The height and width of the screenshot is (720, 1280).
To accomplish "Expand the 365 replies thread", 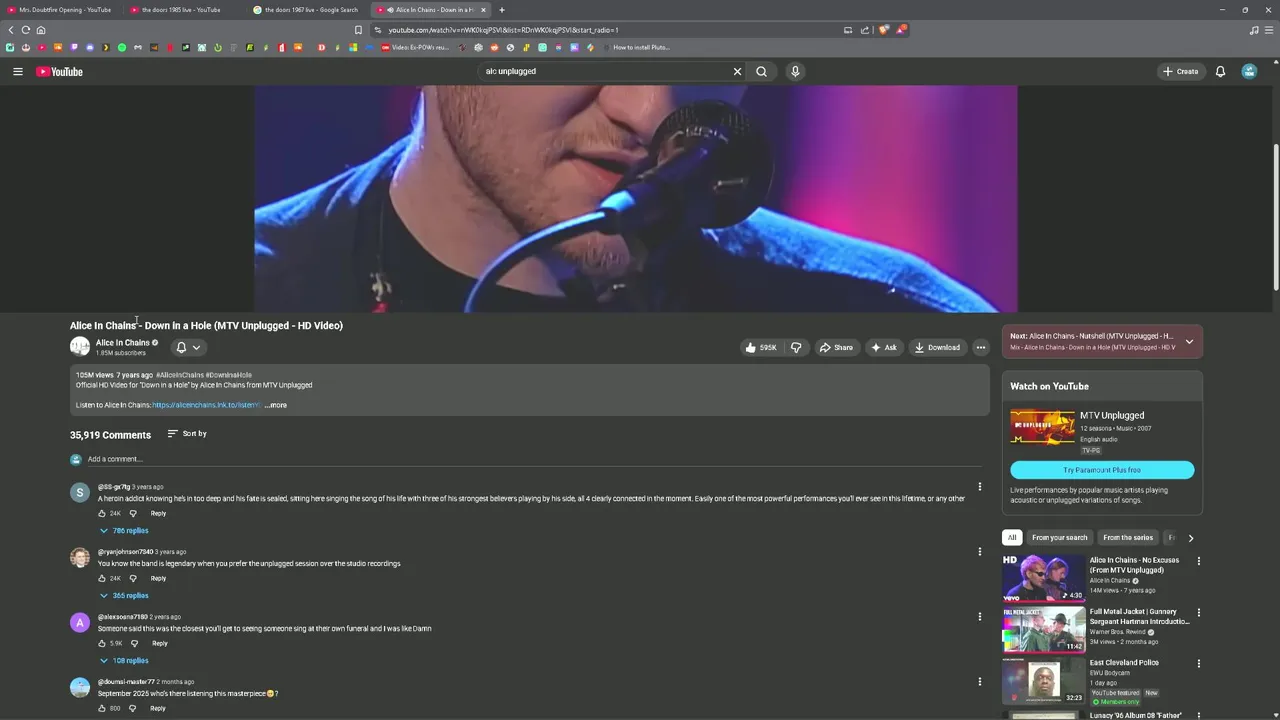I will tap(124, 595).
